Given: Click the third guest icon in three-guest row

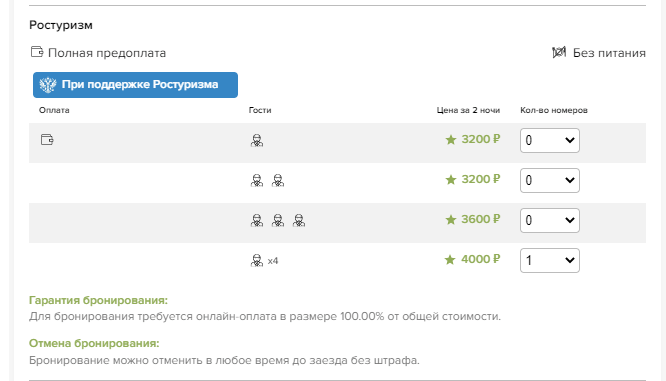Looking at the screenshot, I should point(299,220).
